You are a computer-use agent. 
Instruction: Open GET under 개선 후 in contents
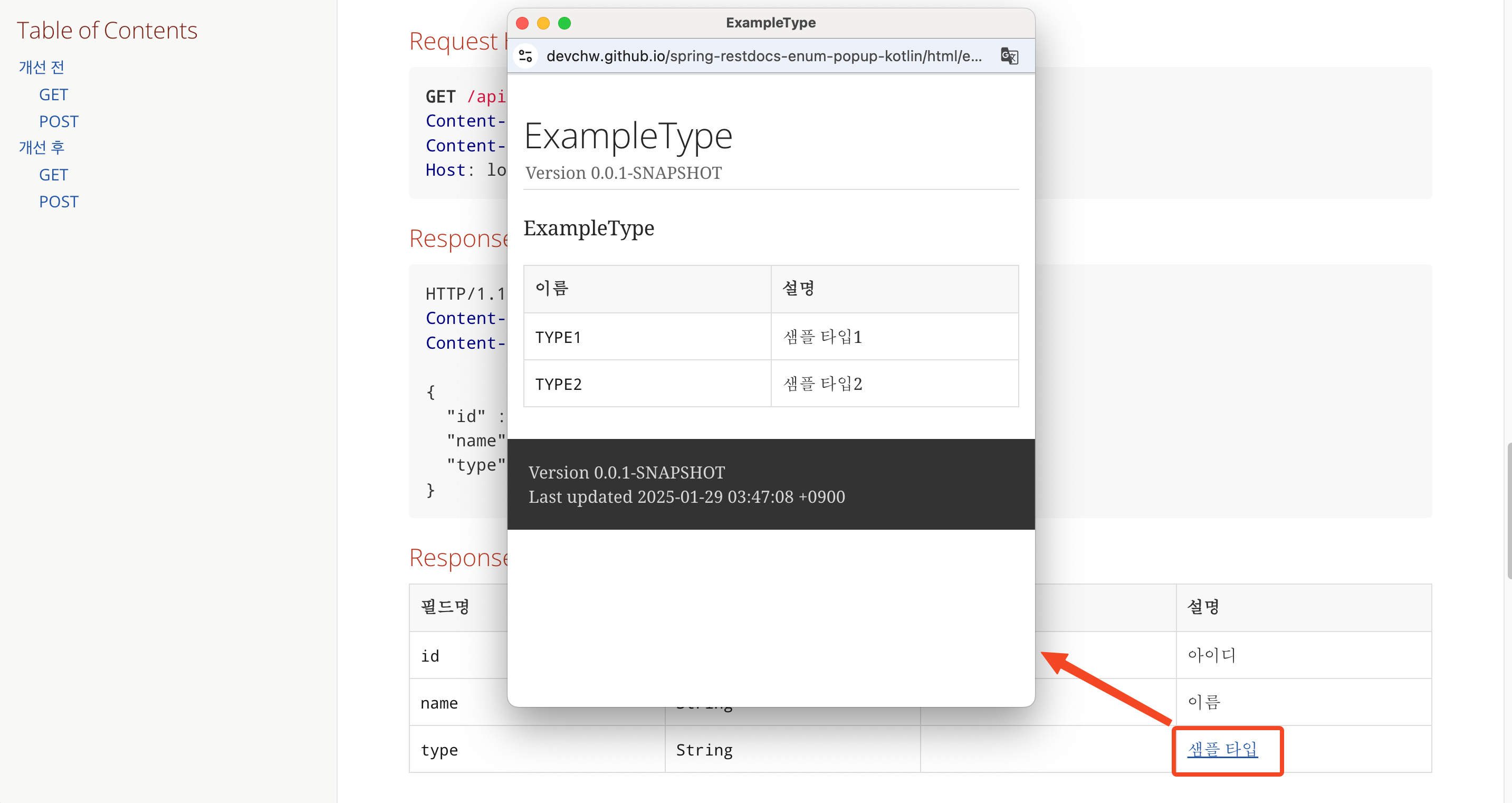(53, 175)
